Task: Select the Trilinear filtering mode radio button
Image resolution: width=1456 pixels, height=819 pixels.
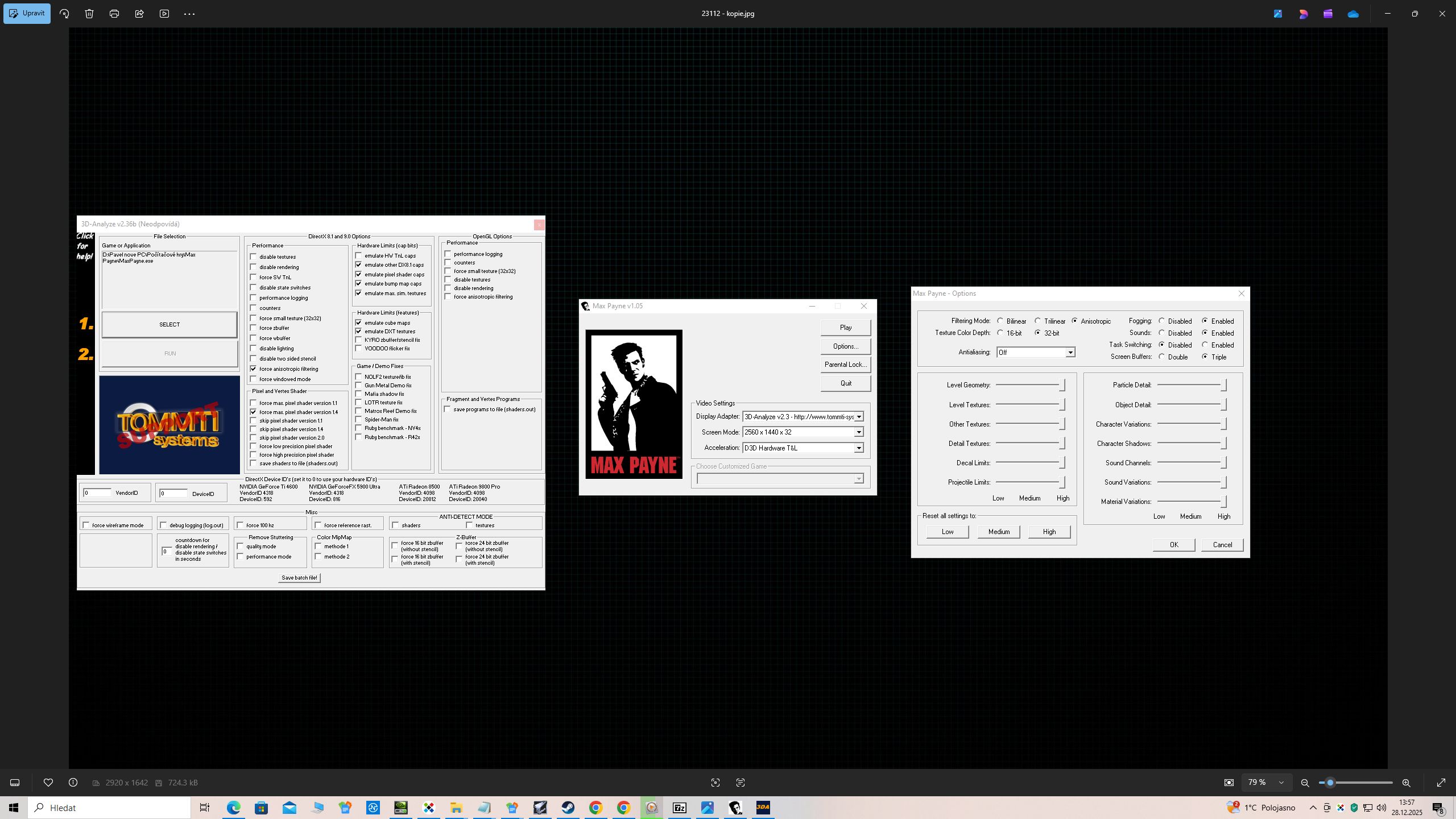Action: 1037,321
